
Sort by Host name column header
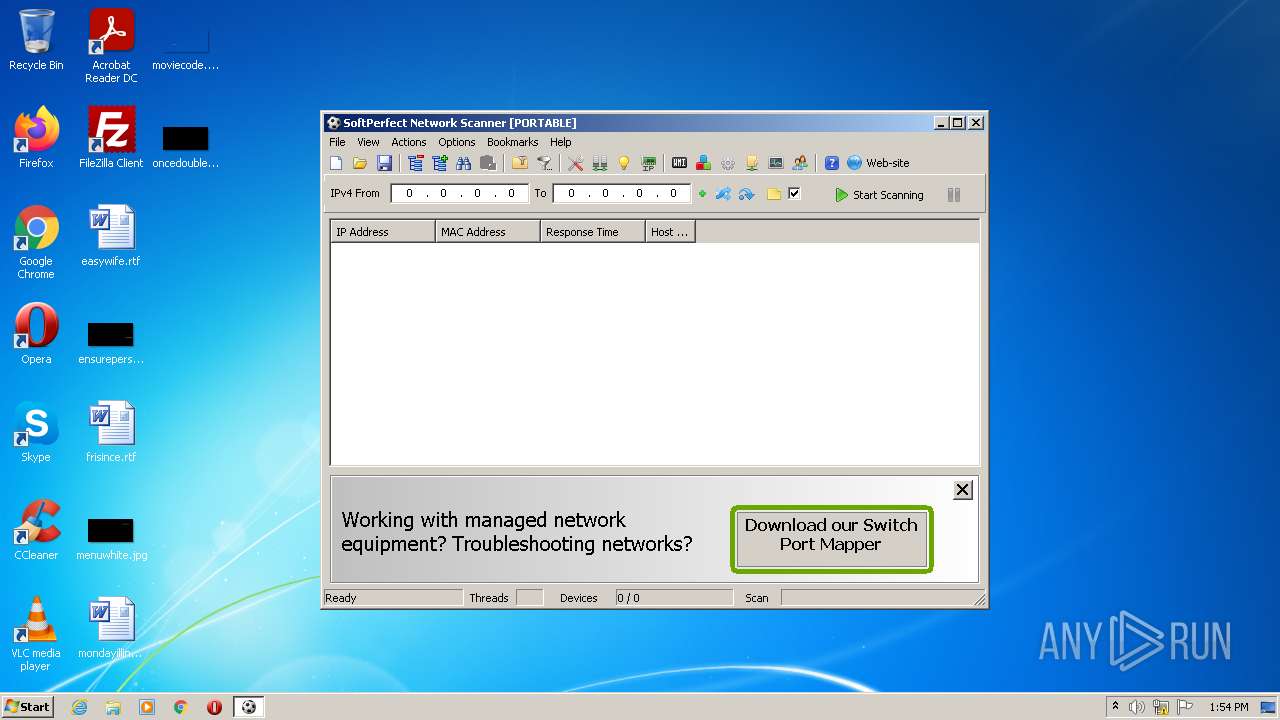670,232
